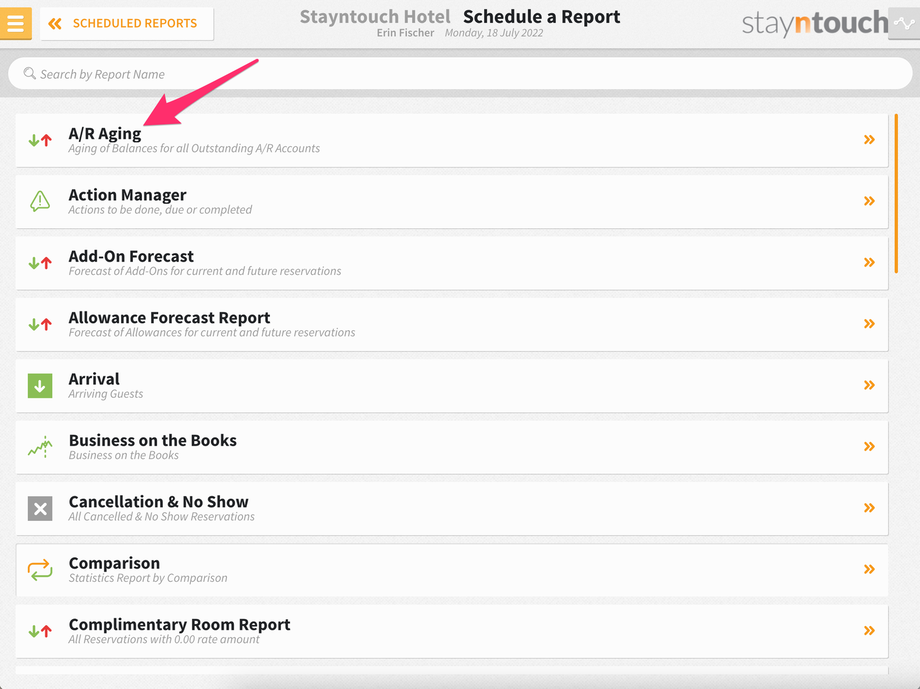Click 'Arriving Guests' description

(x=106, y=394)
